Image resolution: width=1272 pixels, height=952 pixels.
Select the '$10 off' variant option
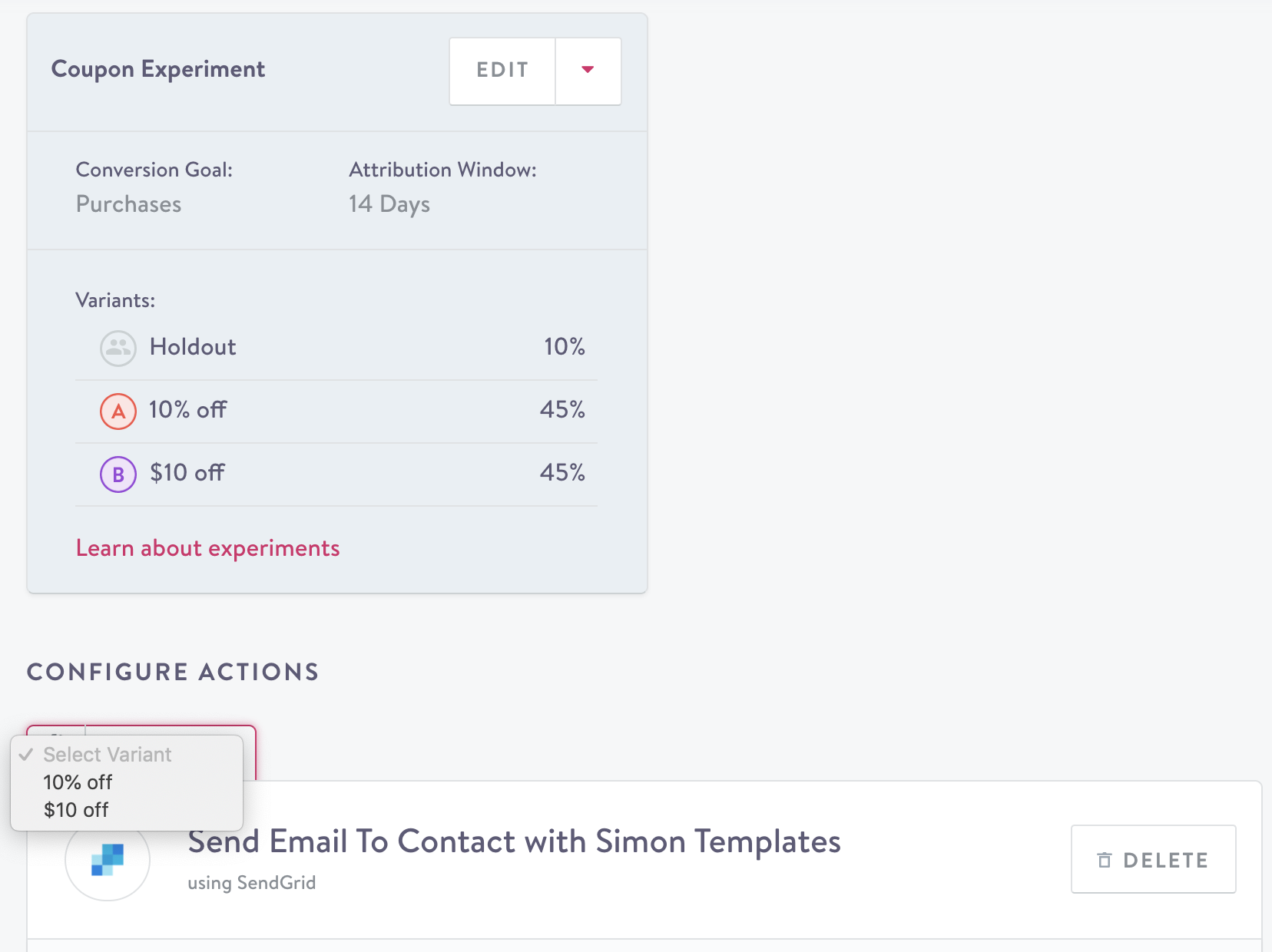pyautogui.click(x=76, y=810)
